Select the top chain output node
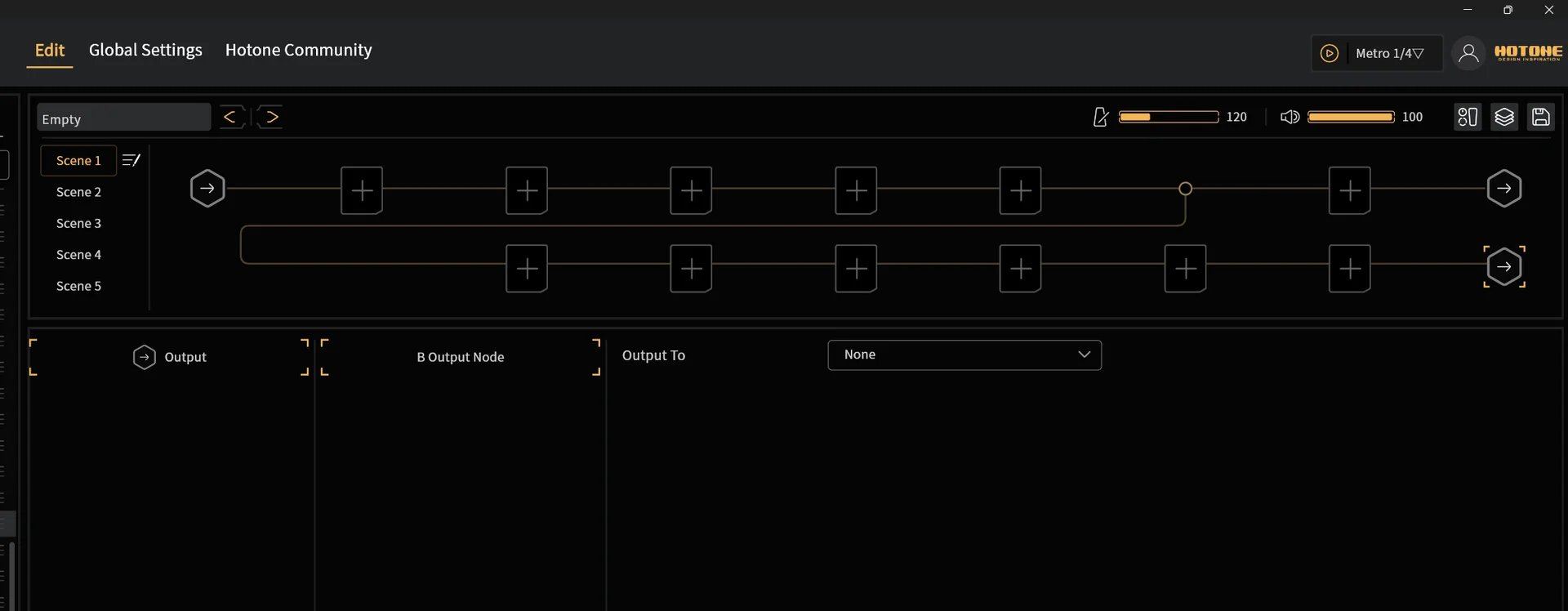The width and height of the screenshot is (1568, 611). [1504, 189]
